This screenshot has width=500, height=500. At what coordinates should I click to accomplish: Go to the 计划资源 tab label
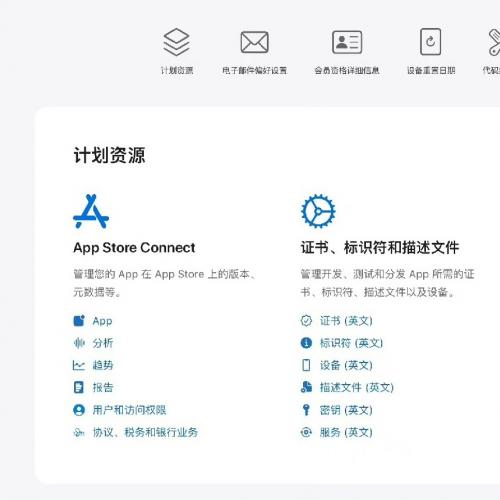pyautogui.click(x=177, y=70)
